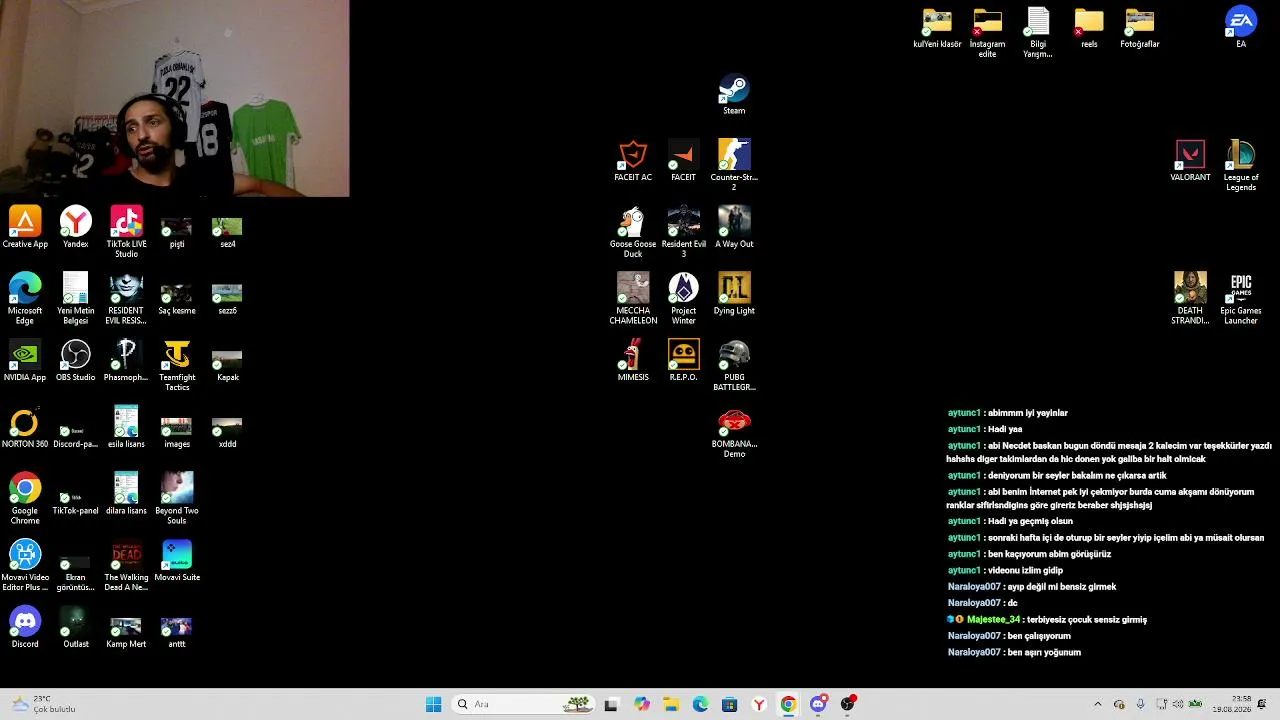
Task: Select the NORTON 360 shortcut
Action: pos(25,427)
